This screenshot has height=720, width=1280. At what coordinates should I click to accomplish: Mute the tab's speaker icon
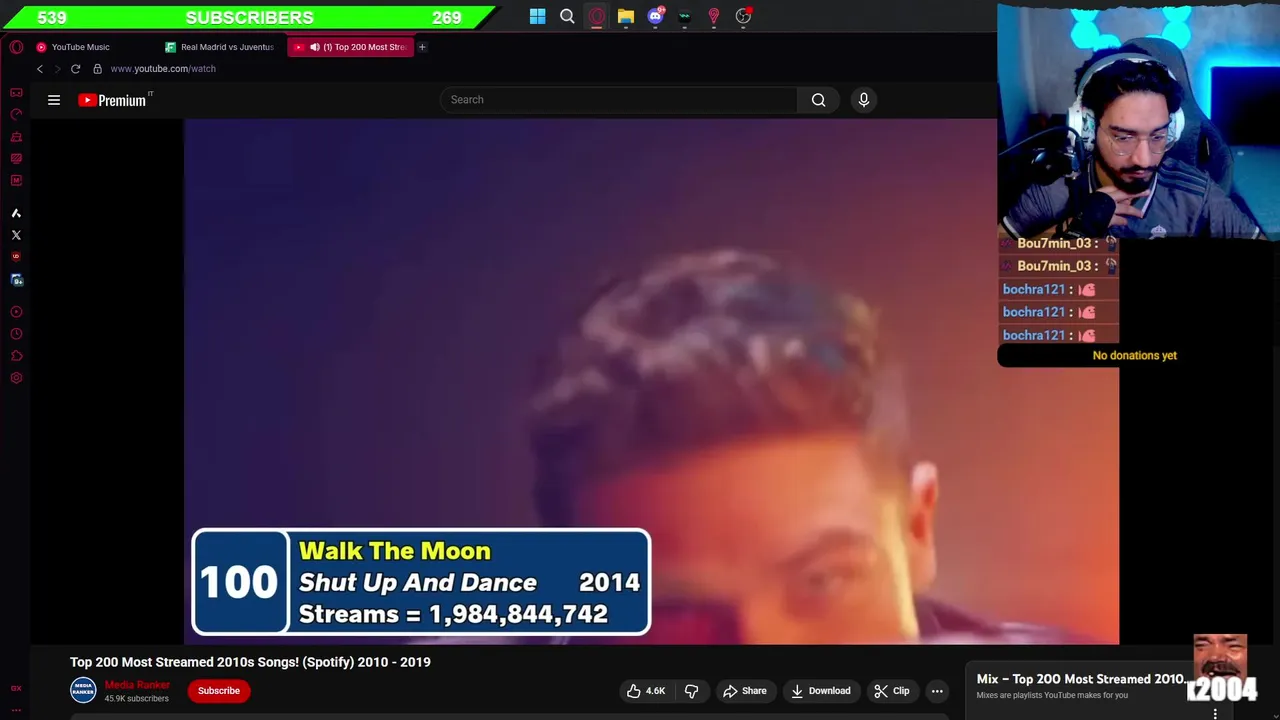(315, 47)
